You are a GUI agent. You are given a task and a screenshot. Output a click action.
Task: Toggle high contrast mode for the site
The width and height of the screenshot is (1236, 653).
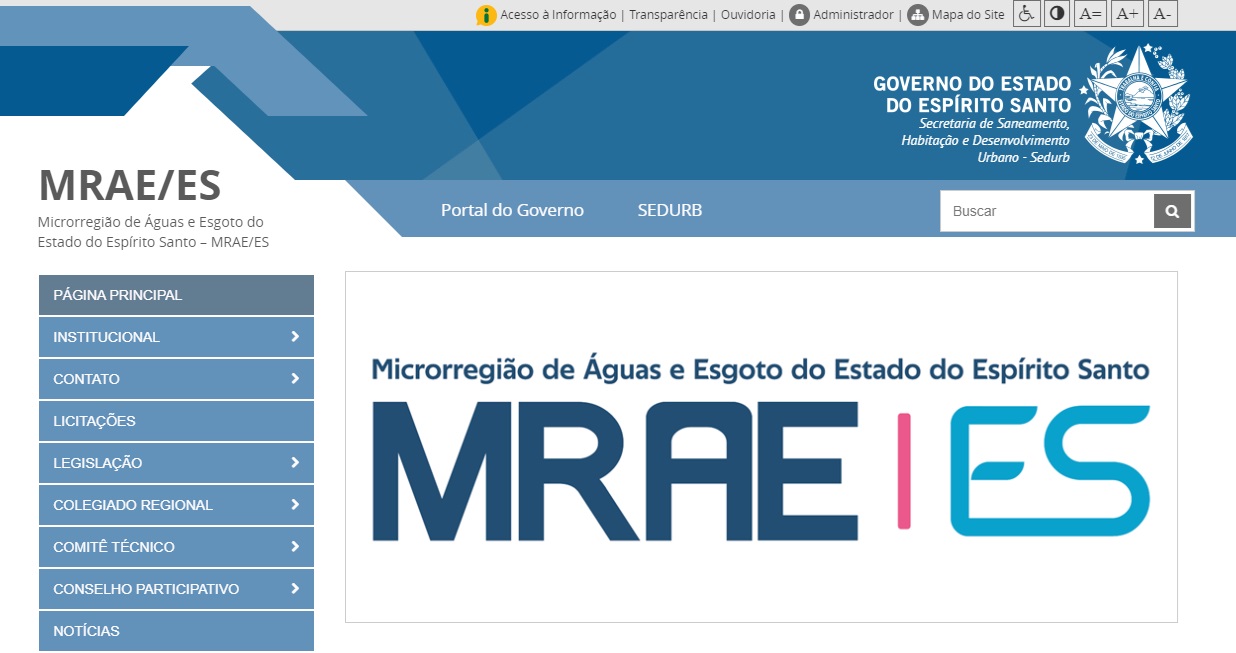coord(1056,13)
